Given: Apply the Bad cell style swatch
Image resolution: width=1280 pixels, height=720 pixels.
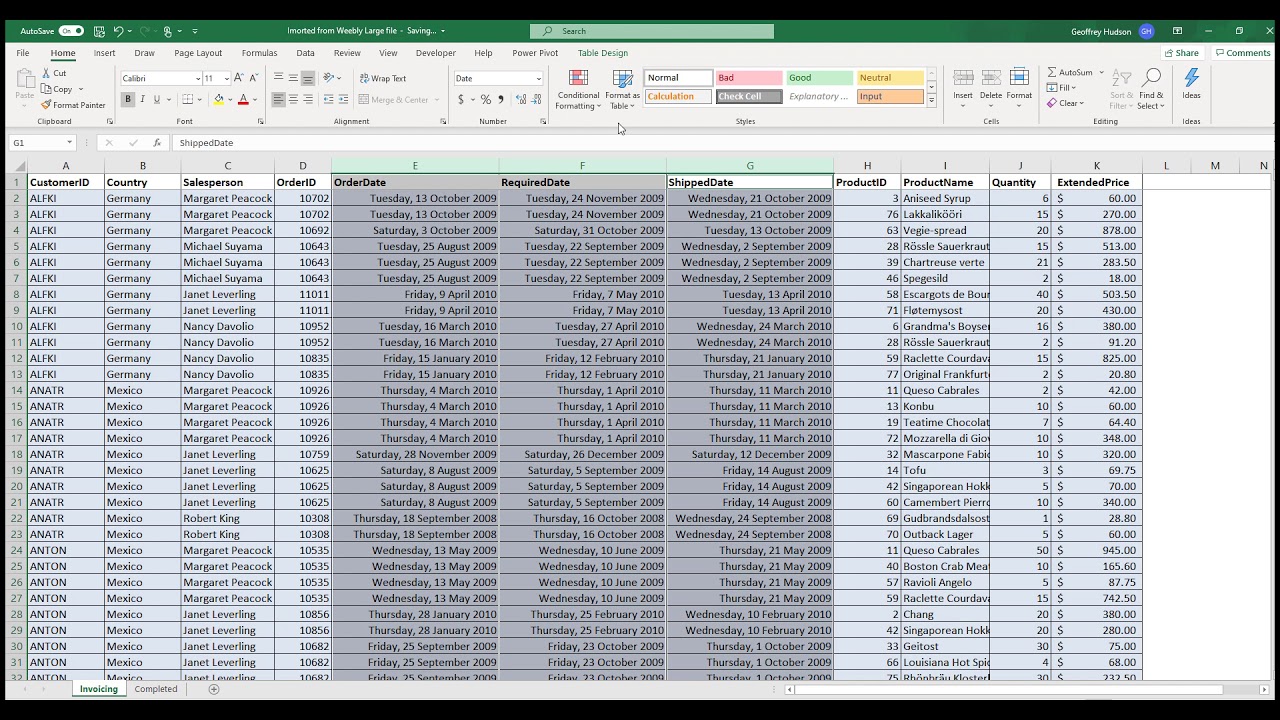Looking at the screenshot, I should pos(748,78).
